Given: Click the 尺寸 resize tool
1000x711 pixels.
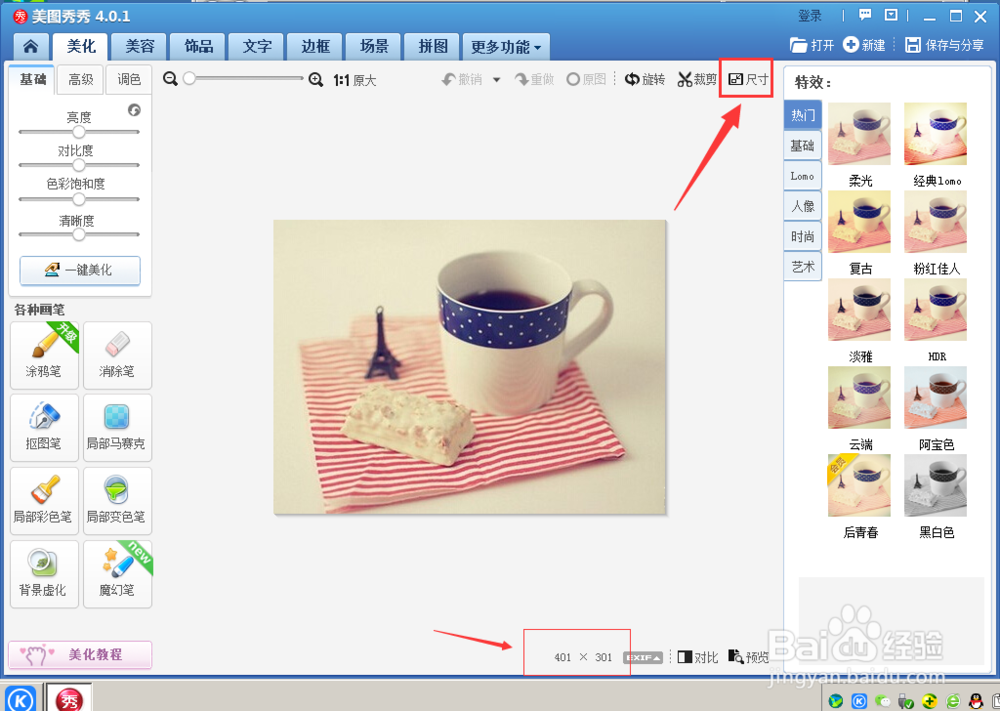Looking at the screenshot, I should point(748,79).
